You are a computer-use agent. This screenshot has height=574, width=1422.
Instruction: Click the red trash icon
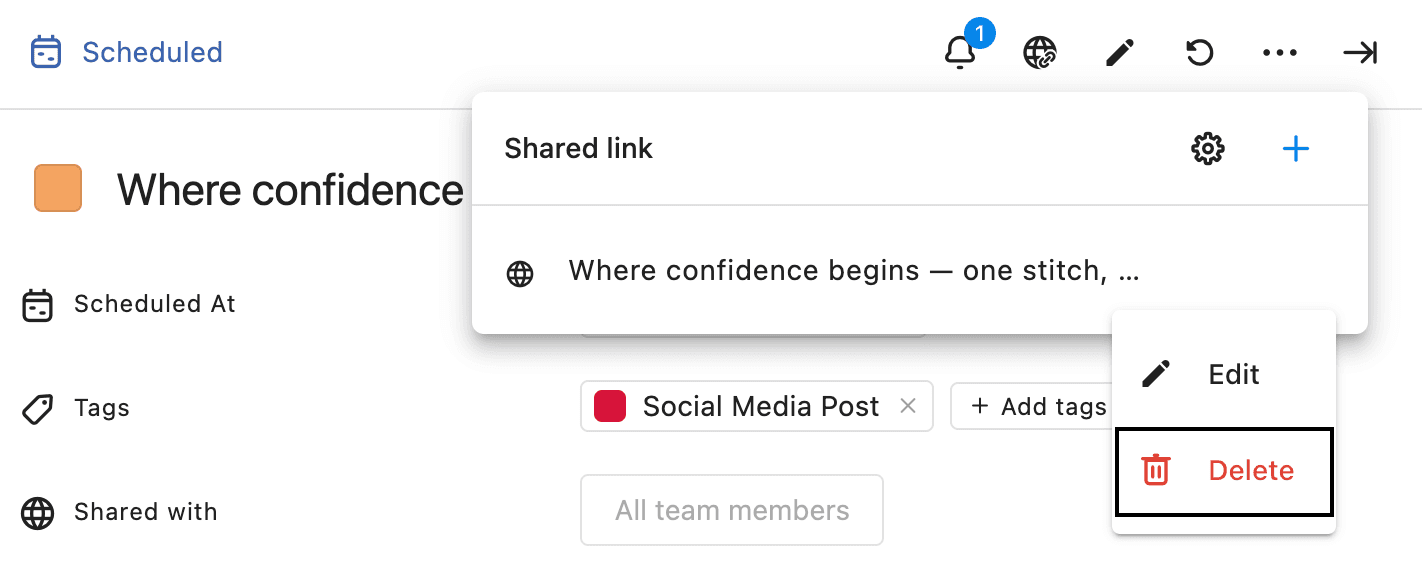click(1156, 470)
